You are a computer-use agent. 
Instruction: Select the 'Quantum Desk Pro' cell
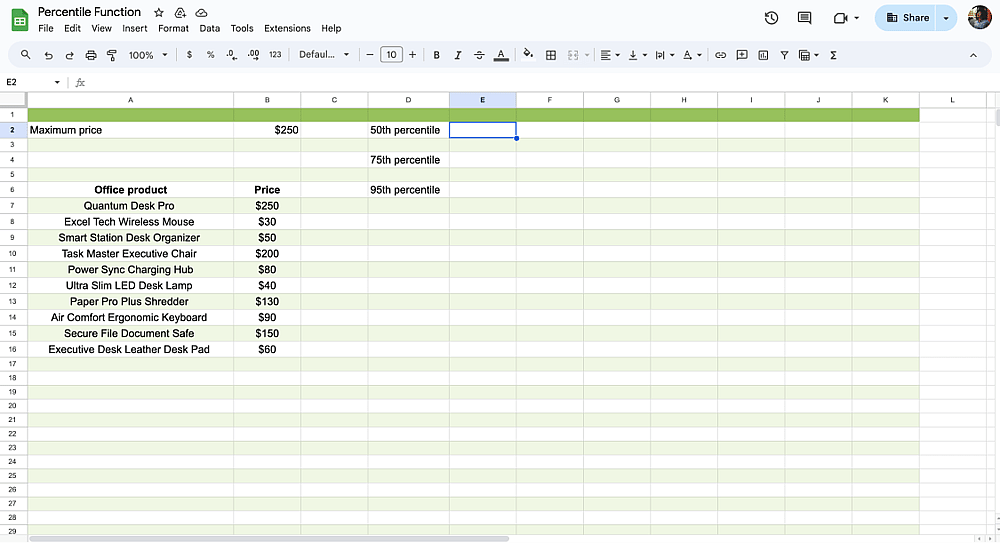(130, 205)
